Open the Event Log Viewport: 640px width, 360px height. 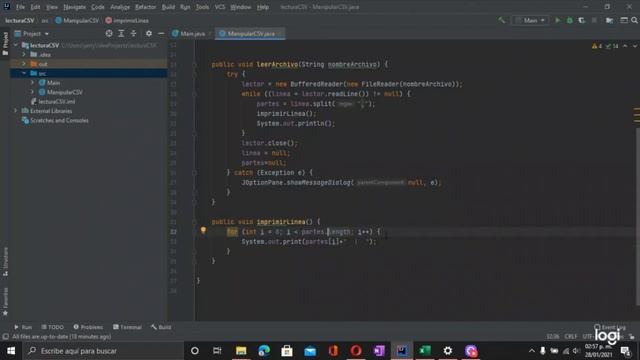pos(610,327)
